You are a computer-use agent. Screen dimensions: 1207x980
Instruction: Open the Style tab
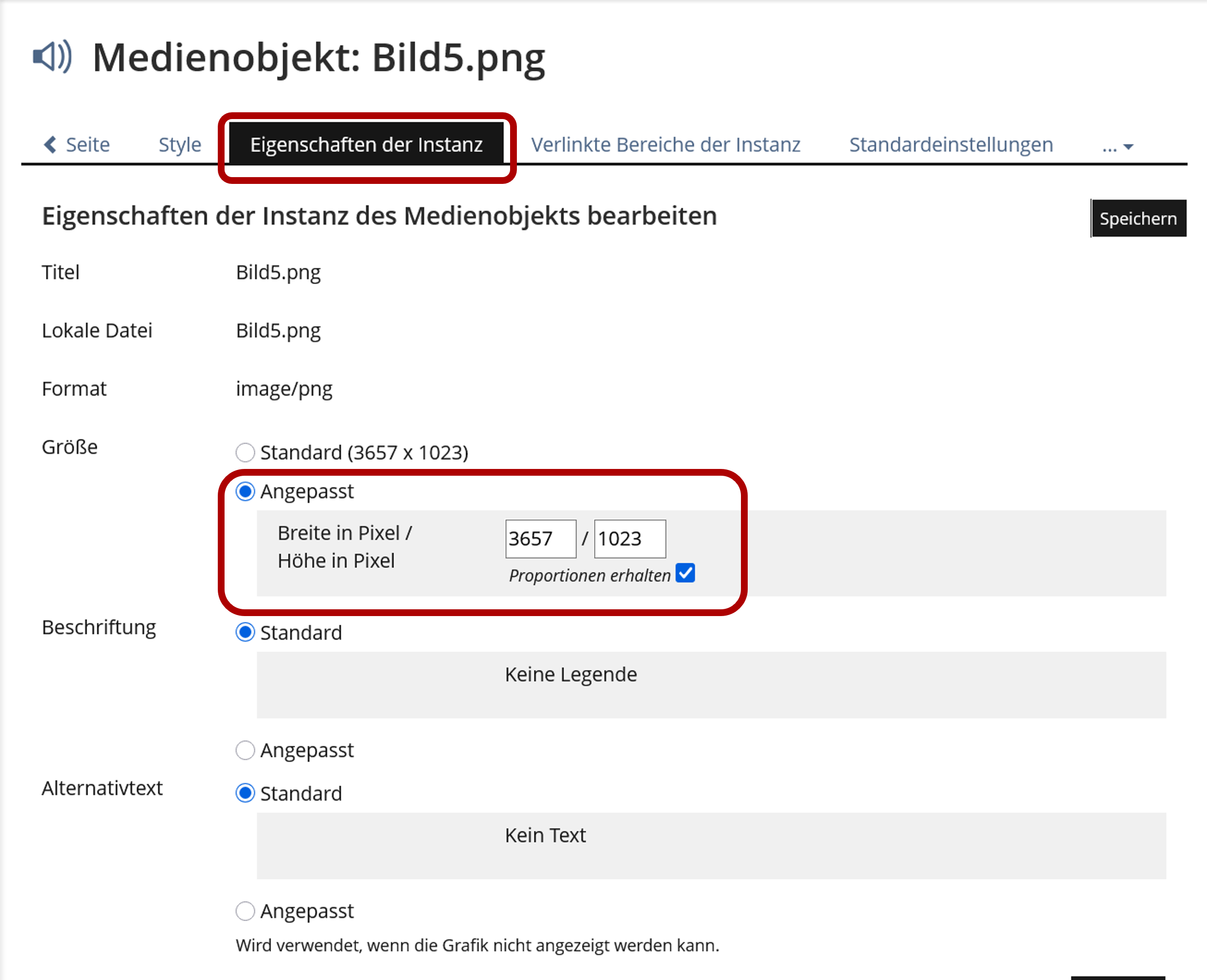[x=180, y=145]
